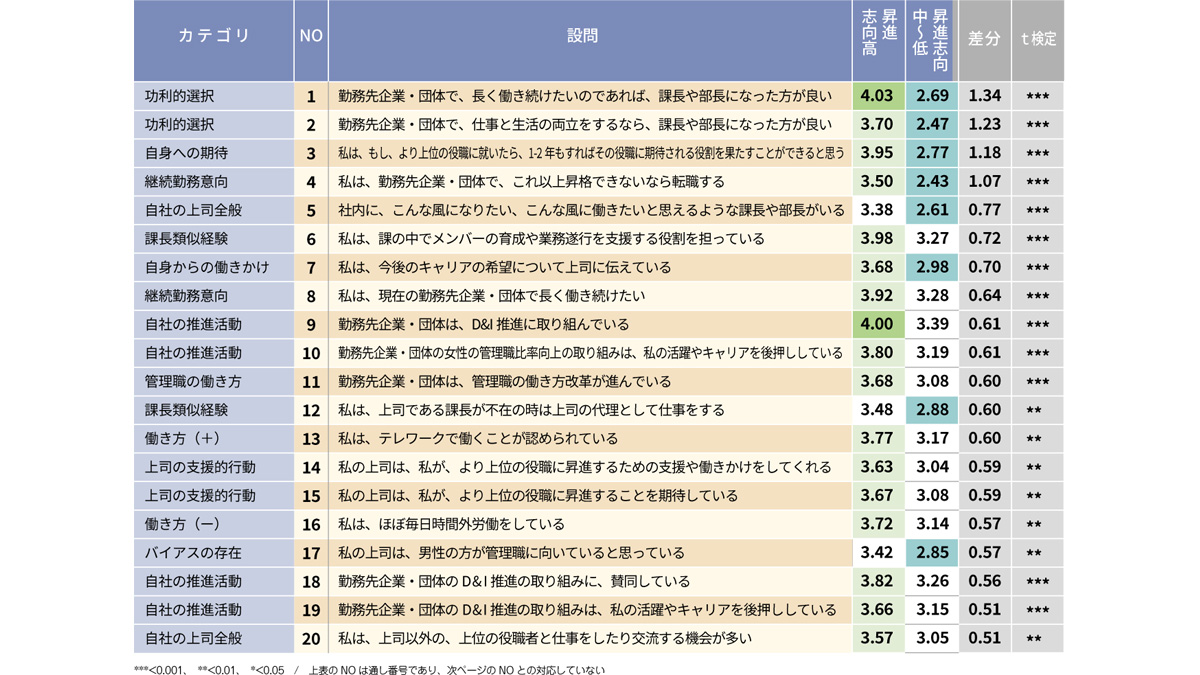The image size is (1200, 675).
Task: Select the question about 'メンバーの育成や業務遂行'
Action: 590,239
